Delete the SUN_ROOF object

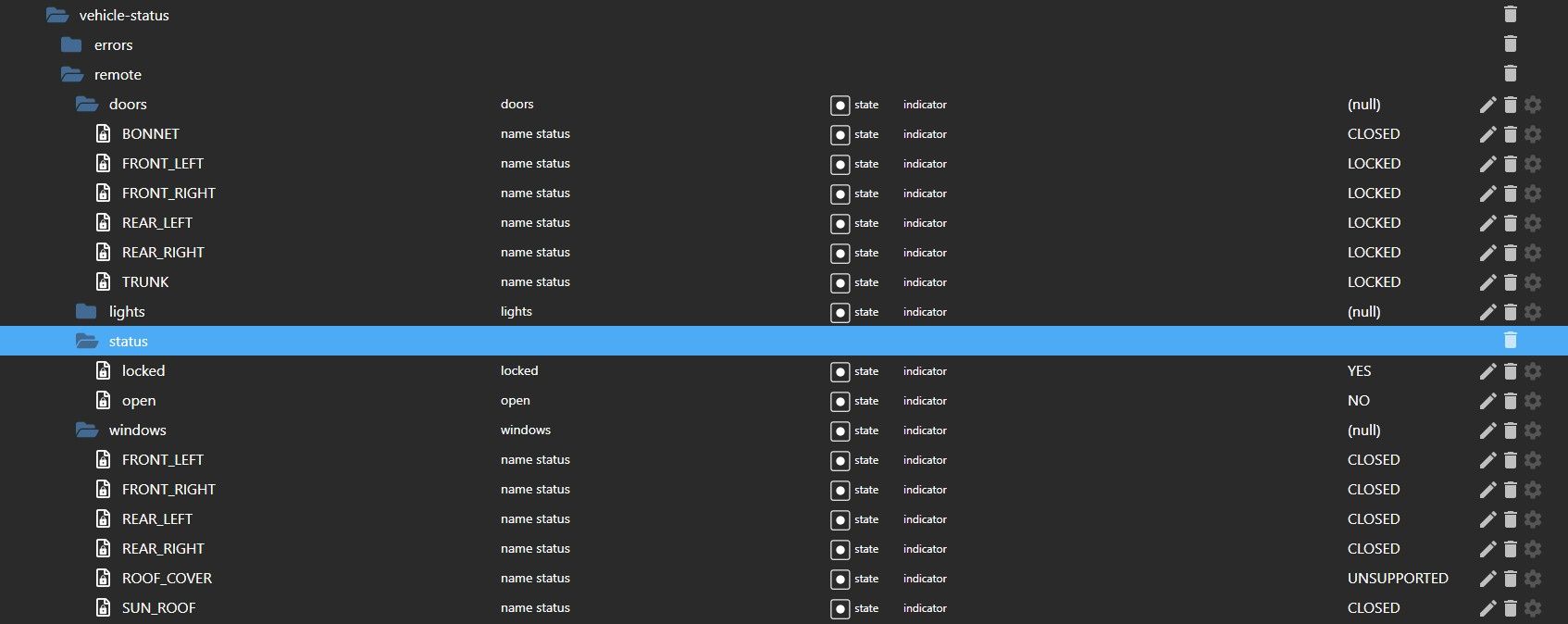click(1511, 608)
